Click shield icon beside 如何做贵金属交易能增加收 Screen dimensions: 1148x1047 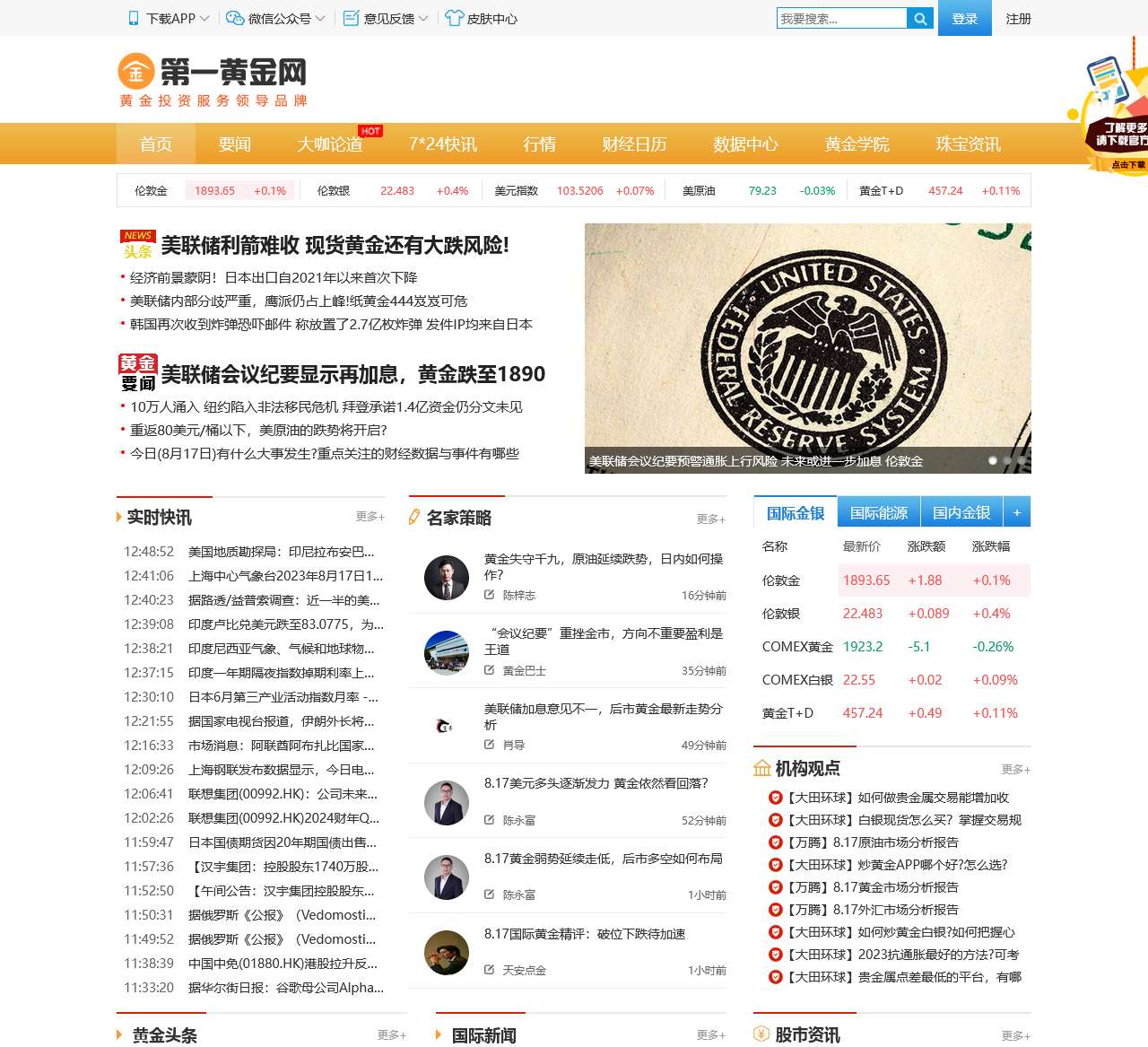(x=776, y=798)
